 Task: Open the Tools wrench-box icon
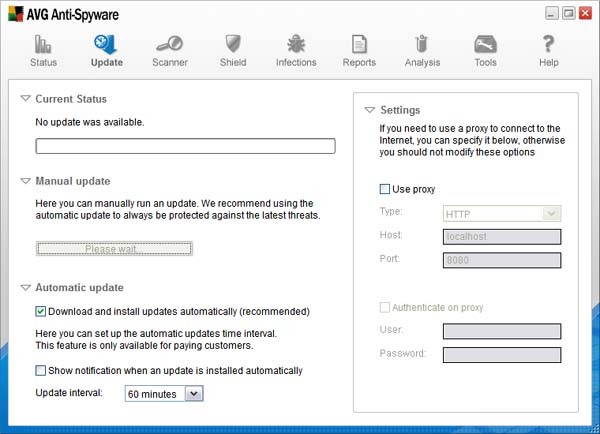(x=485, y=44)
